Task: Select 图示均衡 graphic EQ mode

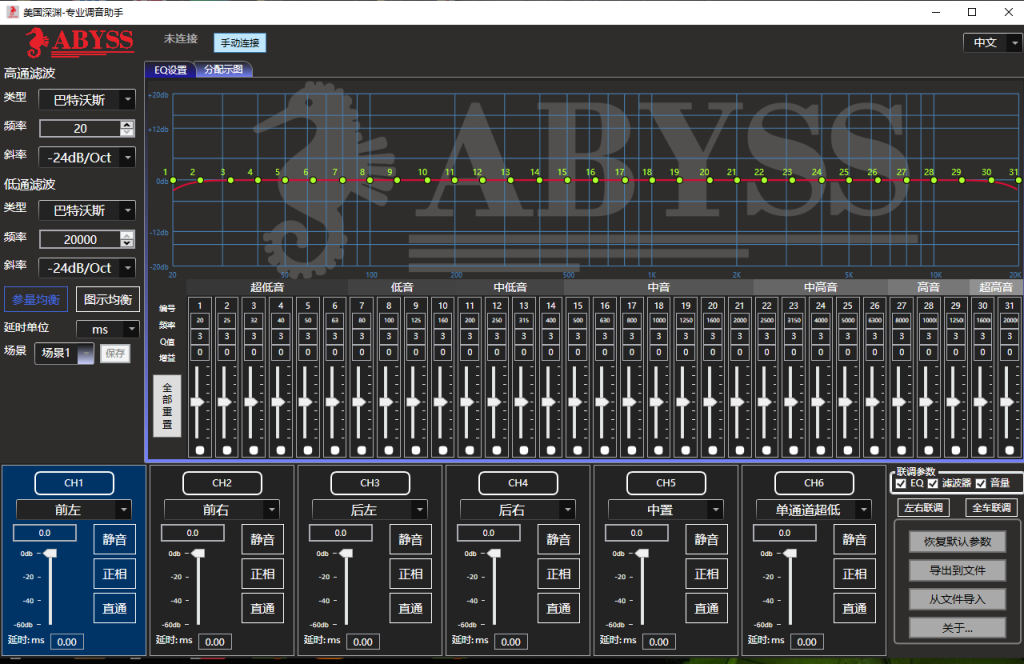Action: pos(108,300)
